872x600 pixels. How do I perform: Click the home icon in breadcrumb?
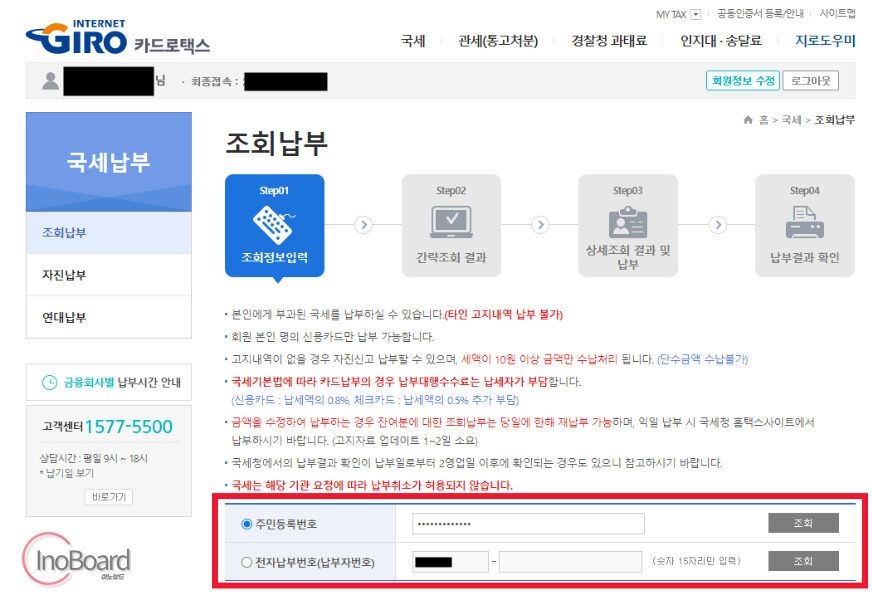[x=748, y=120]
